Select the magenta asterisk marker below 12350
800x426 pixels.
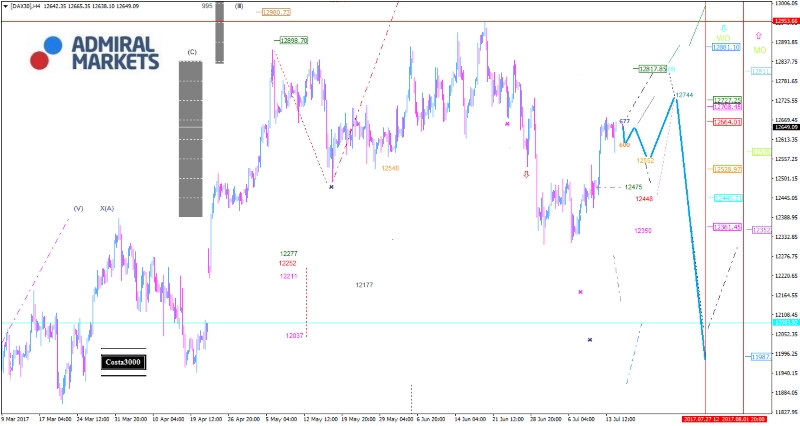581,292
